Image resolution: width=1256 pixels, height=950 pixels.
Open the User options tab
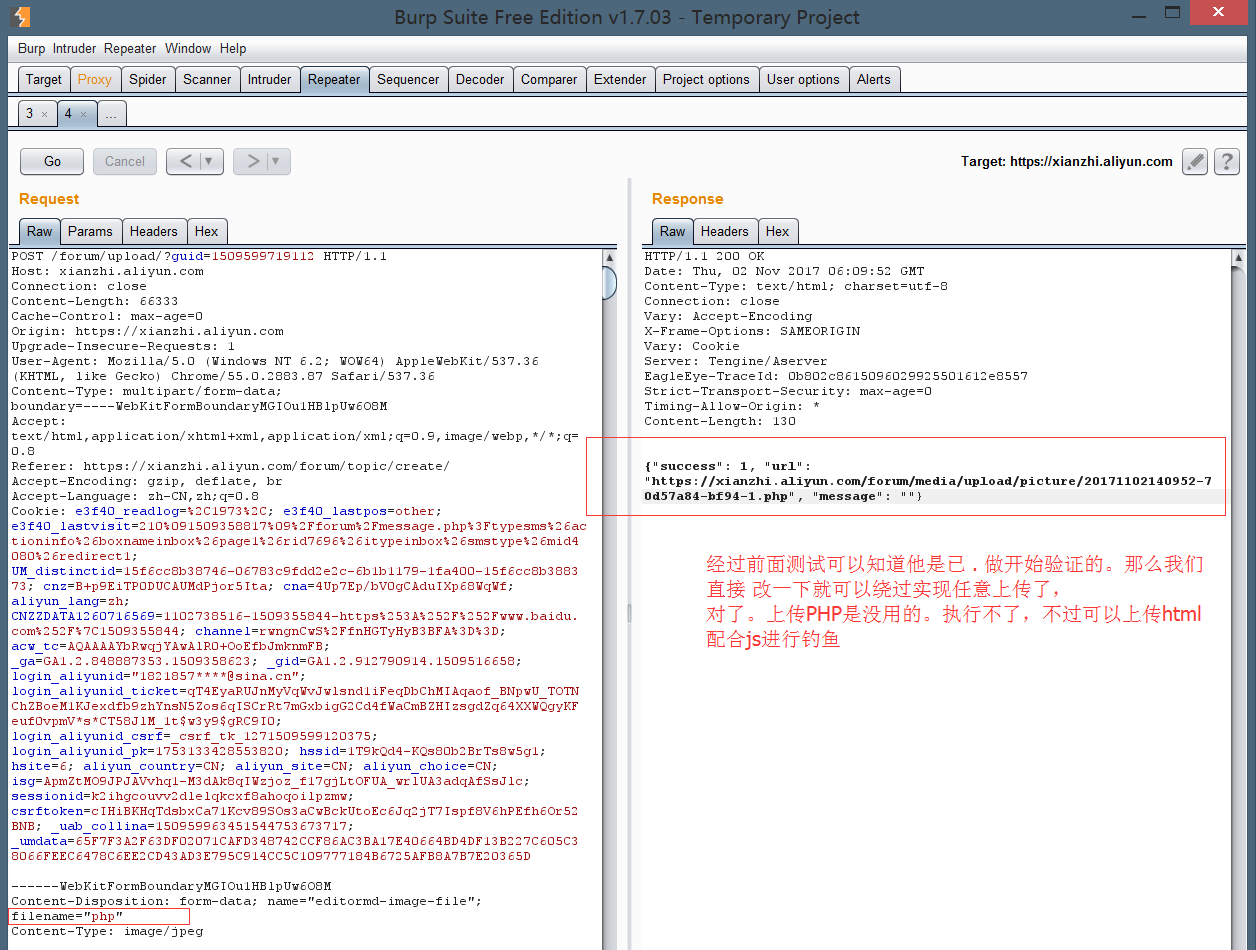803,80
